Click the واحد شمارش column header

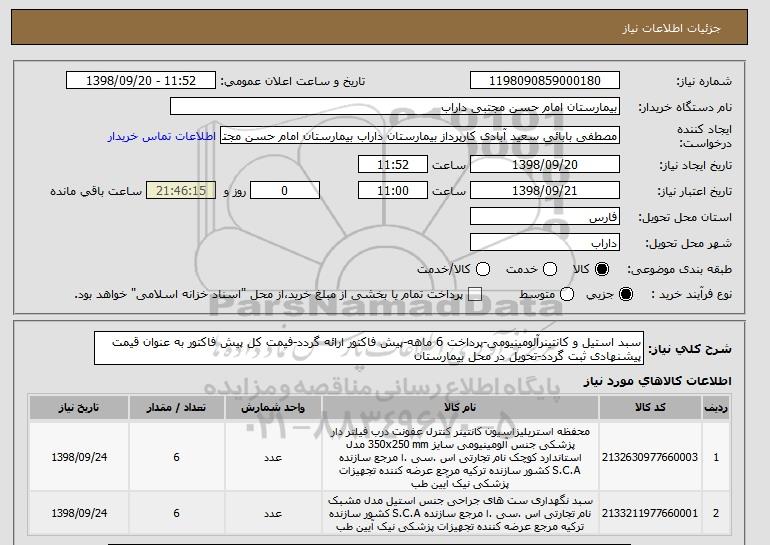click(273, 408)
